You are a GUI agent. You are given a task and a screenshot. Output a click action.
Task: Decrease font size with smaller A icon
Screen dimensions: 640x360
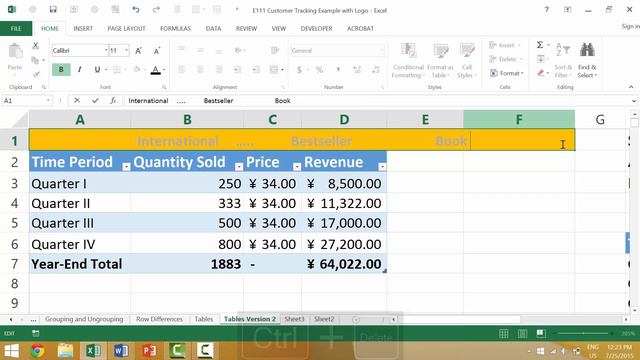(x=157, y=51)
